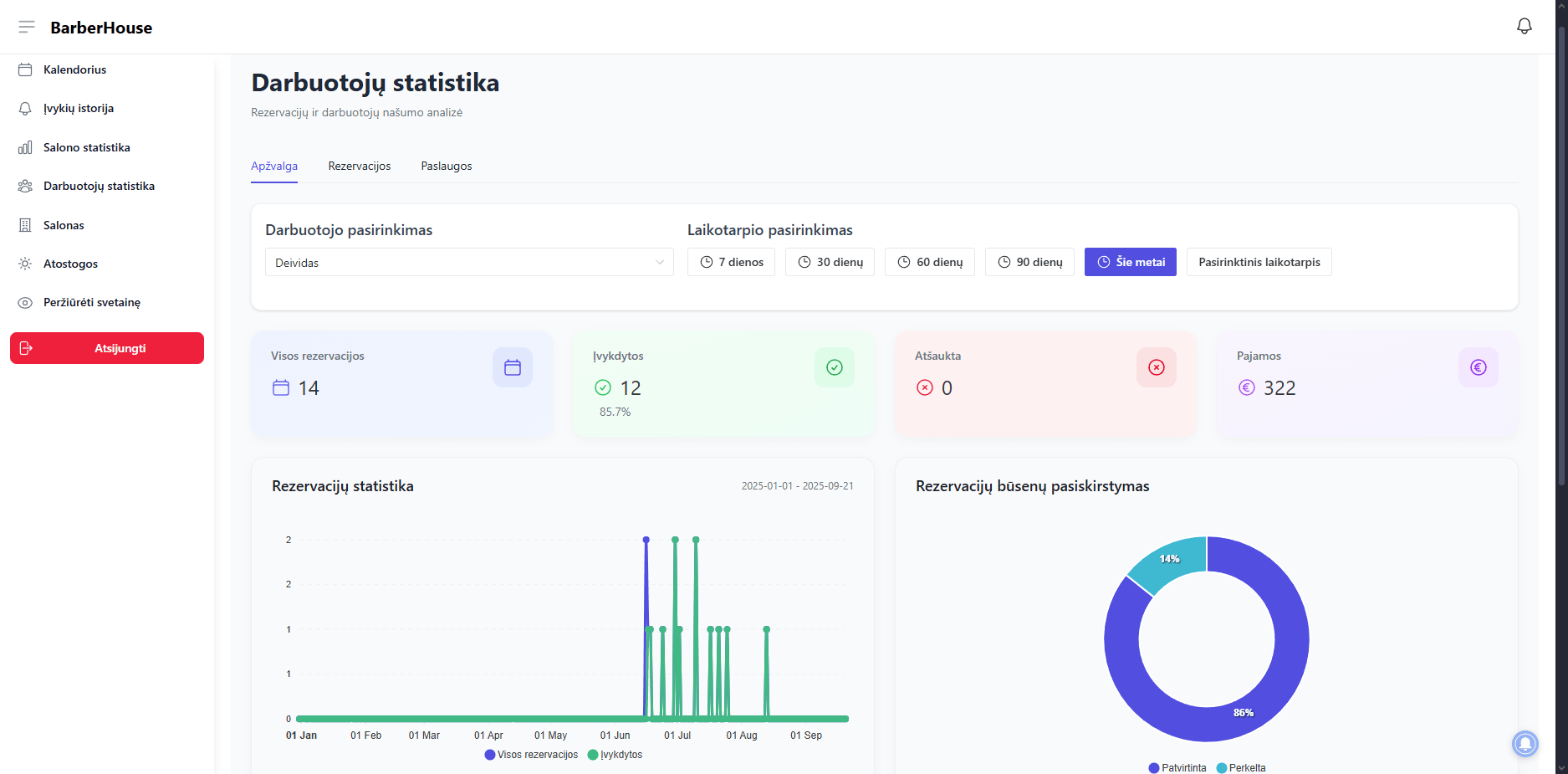Viewport: 1568px width, 774px height.
Task: Open Pasirinktinis laikotarpis date range picker
Action: tap(1259, 262)
